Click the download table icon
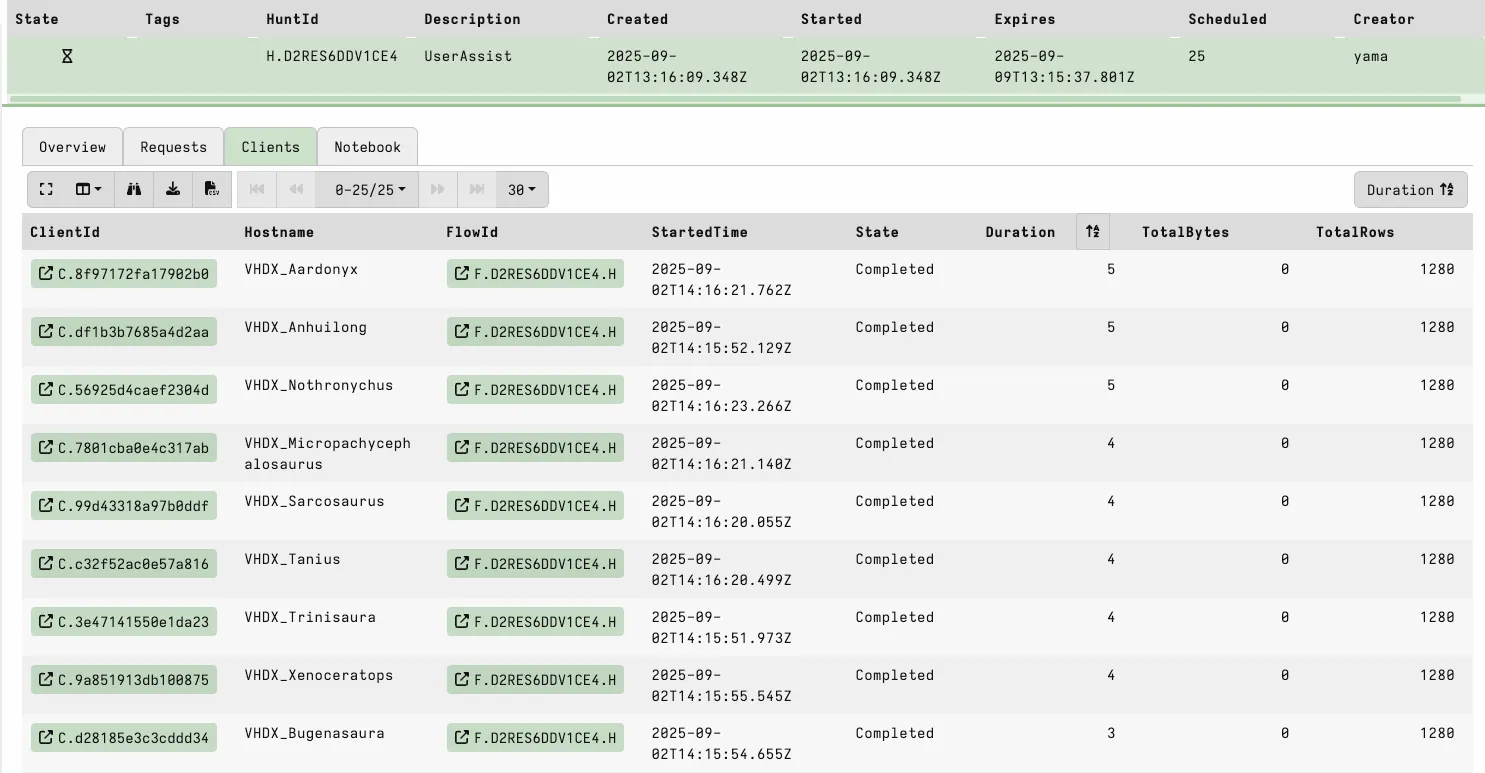The width and height of the screenshot is (1485, 773). (x=173, y=189)
